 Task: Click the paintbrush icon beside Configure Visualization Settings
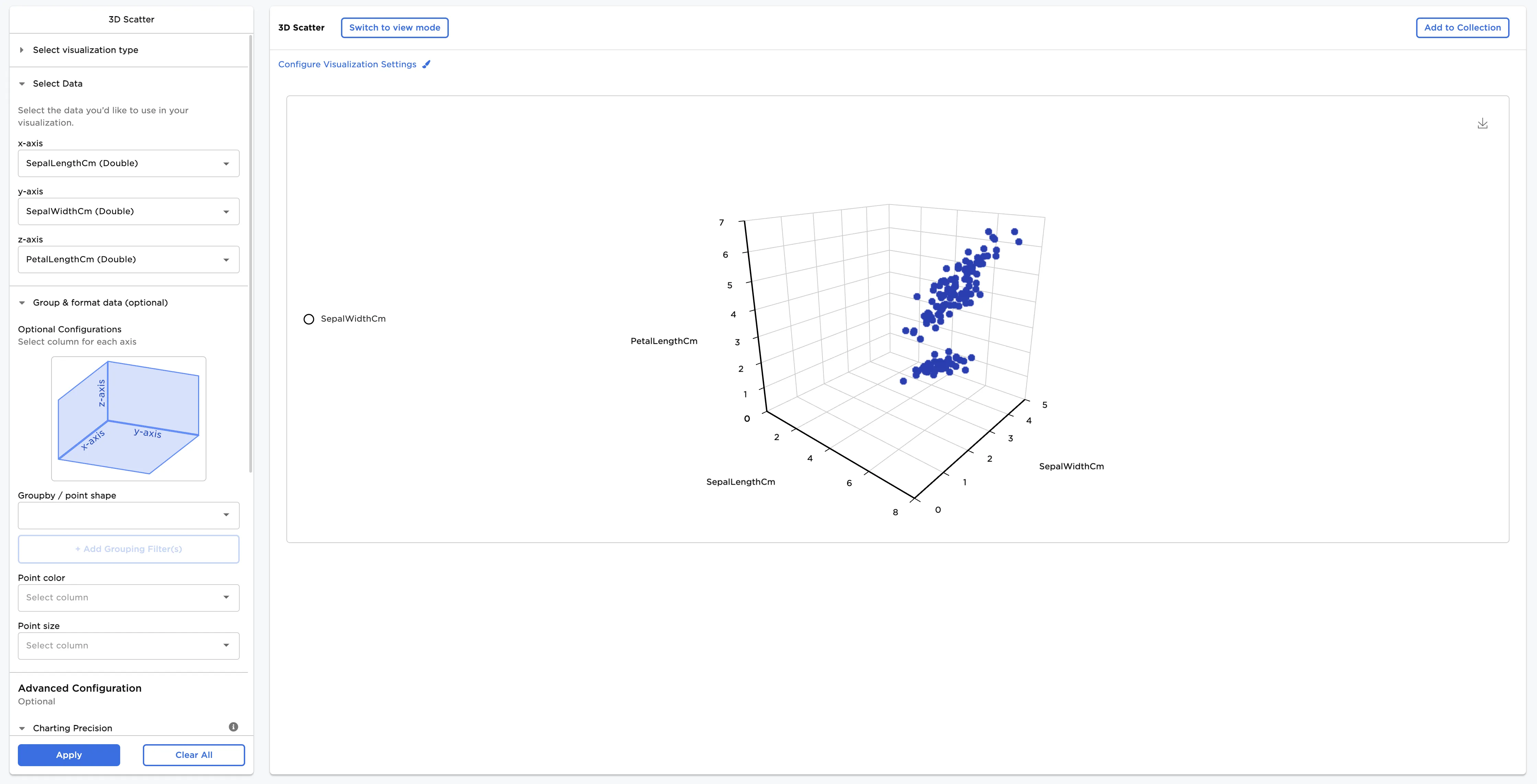[426, 65]
